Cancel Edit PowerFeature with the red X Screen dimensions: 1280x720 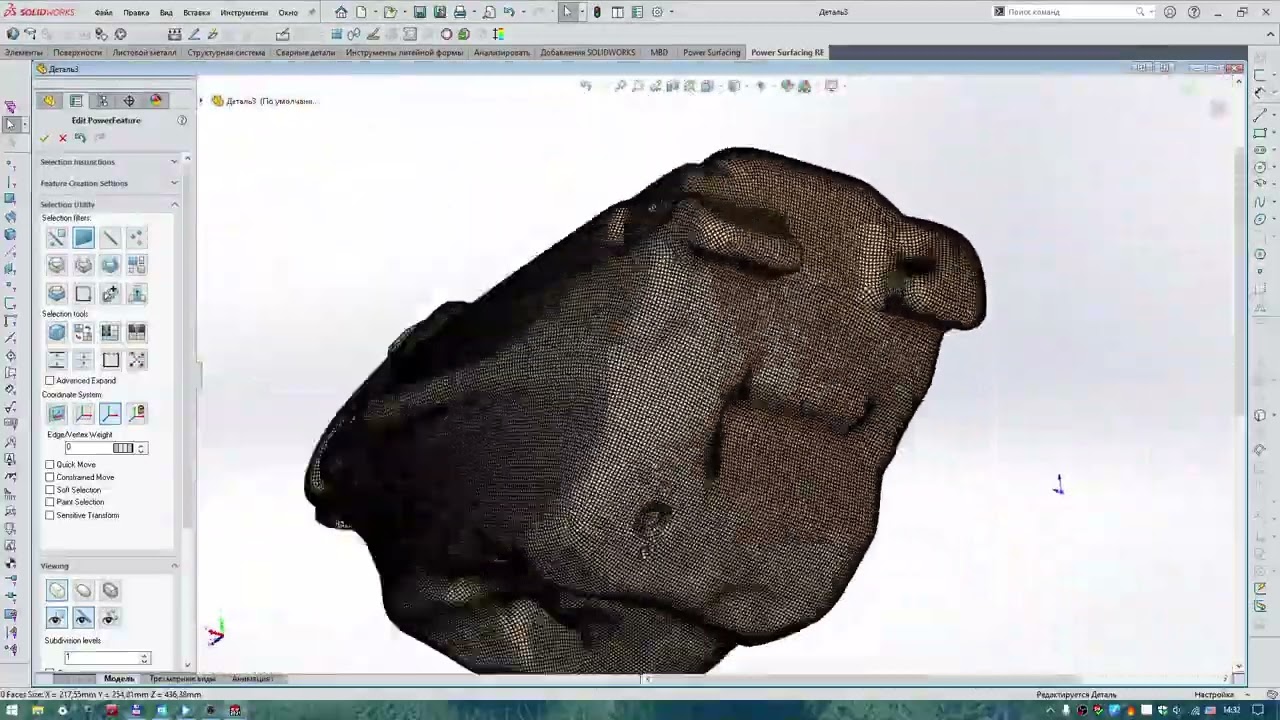pos(62,138)
